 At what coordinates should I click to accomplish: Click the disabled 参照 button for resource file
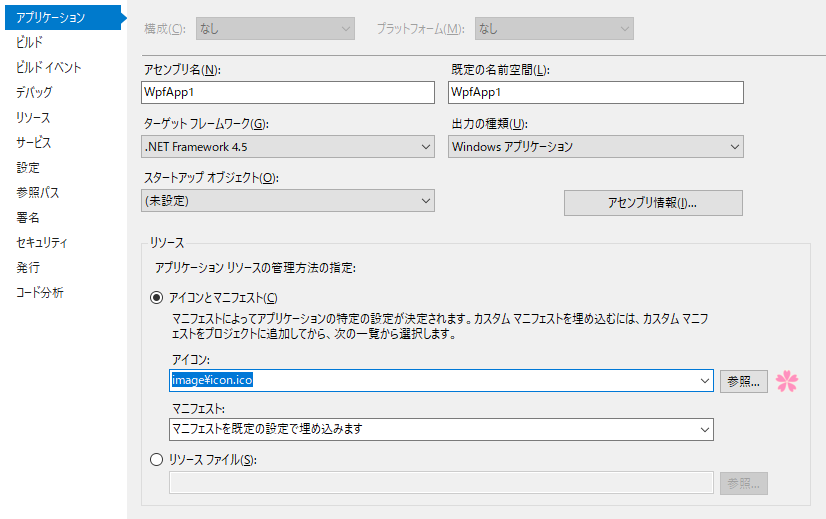tap(744, 483)
